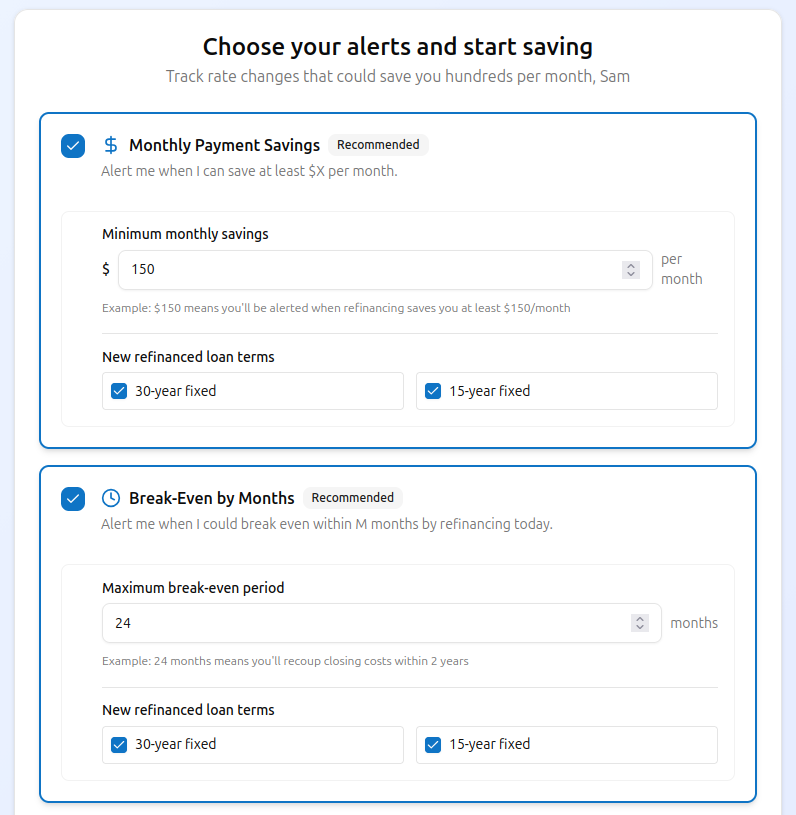Click the up stepper arrow on the 150 field
Screen dimensions: 796x815
(x=631, y=264)
